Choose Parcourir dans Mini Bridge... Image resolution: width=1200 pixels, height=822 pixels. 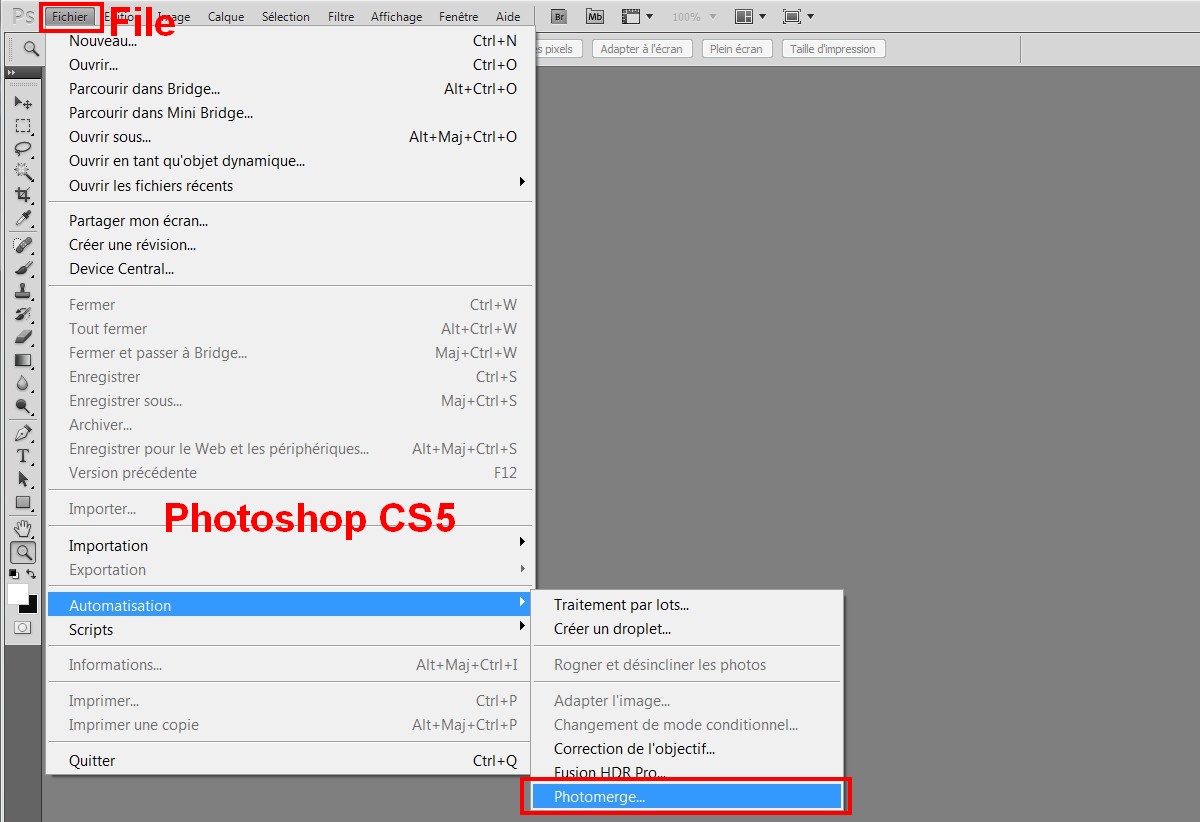[291, 113]
